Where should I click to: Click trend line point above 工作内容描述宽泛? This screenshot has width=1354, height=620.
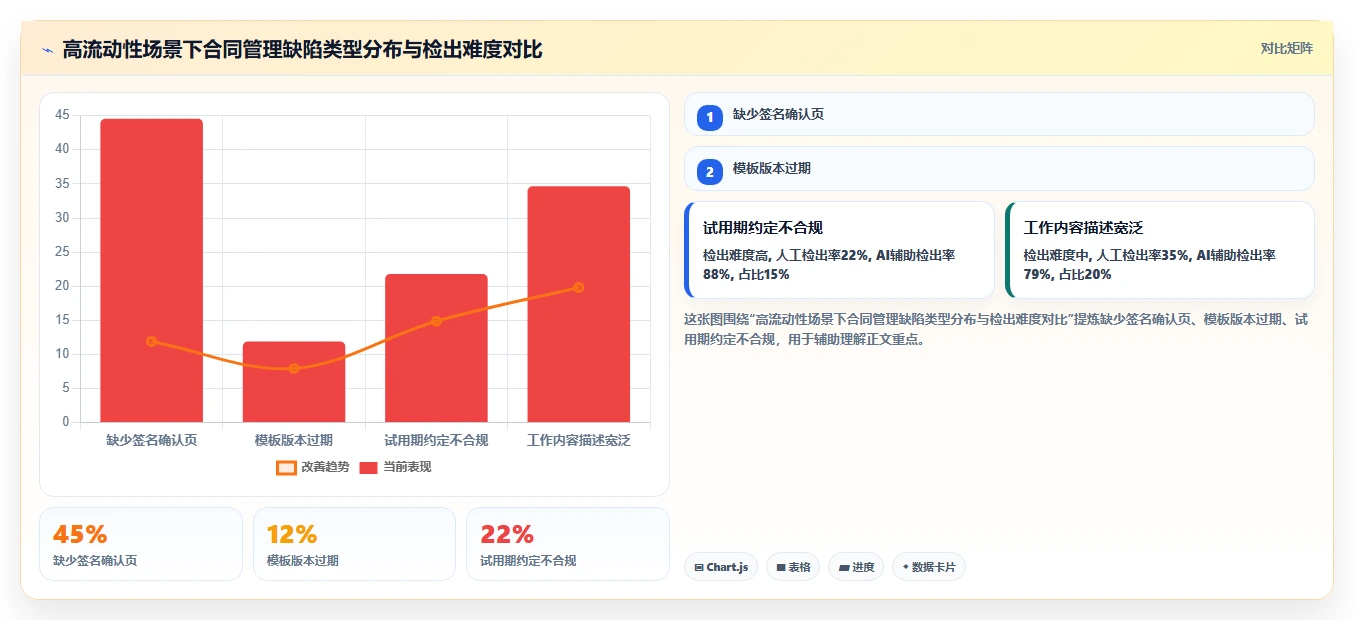[579, 287]
